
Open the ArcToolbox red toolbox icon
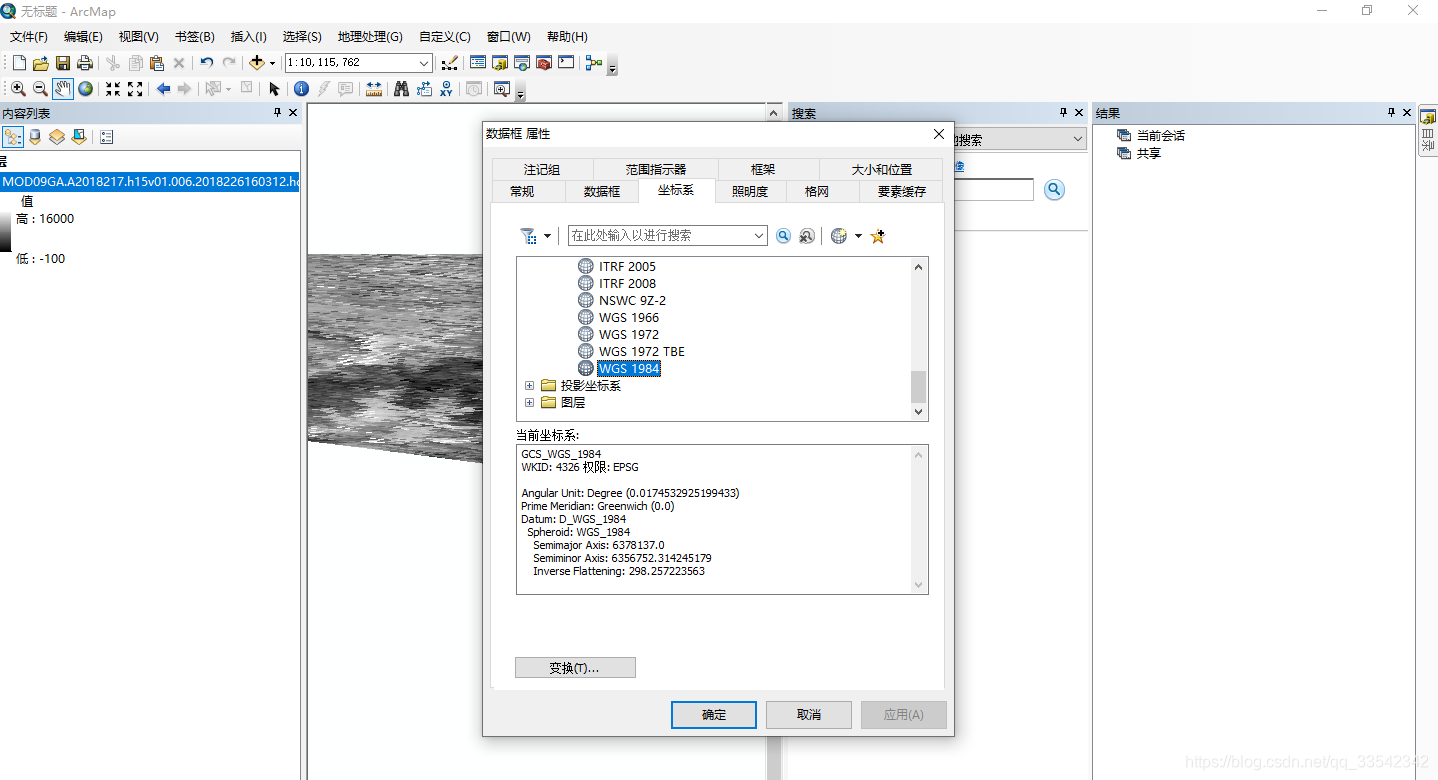544,63
